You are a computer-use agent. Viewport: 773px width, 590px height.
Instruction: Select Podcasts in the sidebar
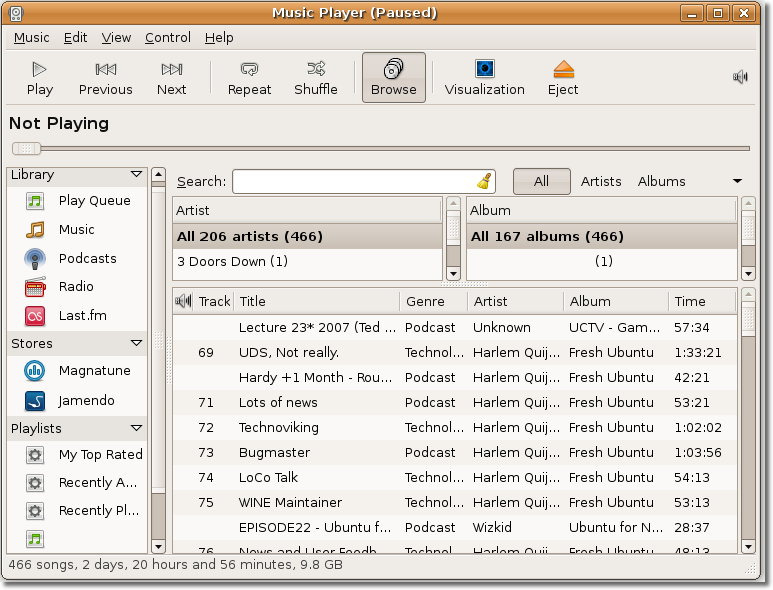click(78, 258)
